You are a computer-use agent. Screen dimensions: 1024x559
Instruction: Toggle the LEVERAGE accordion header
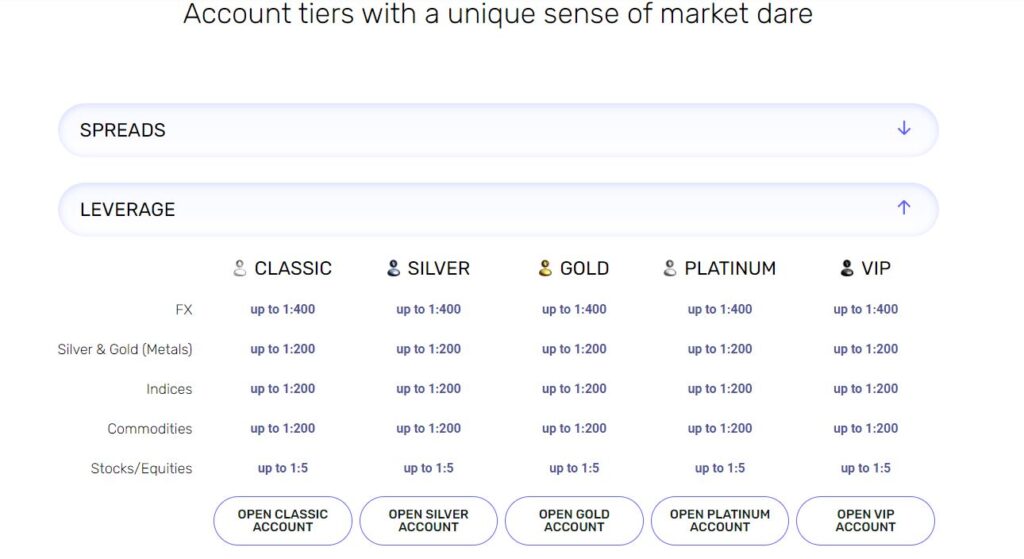pos(127,209)
